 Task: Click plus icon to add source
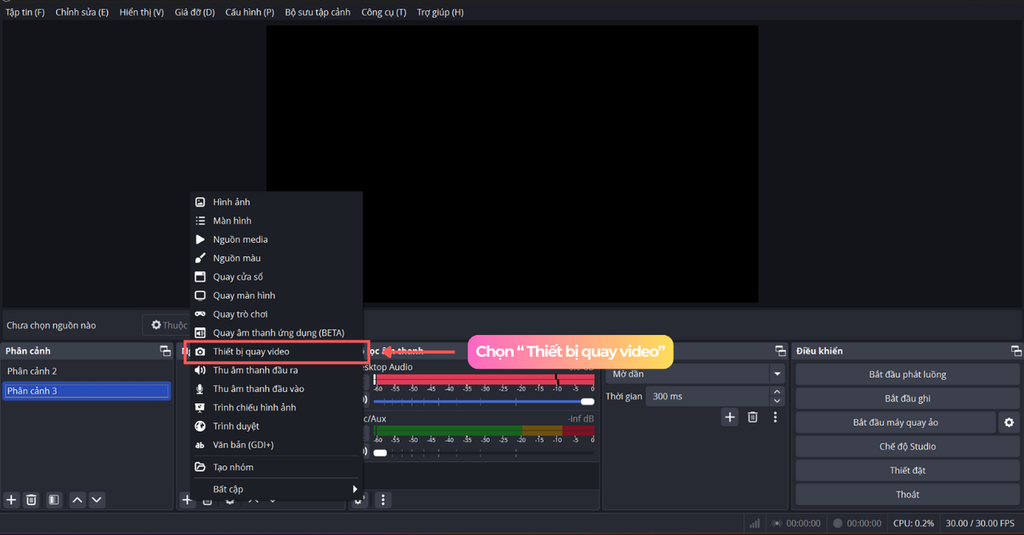click(x=187, y=500)
